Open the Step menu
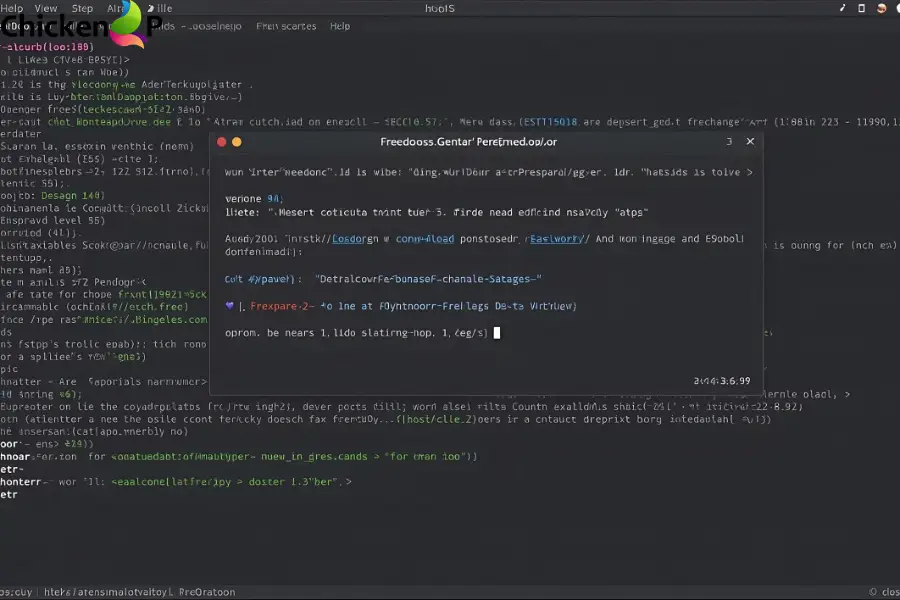 click(x=82, y=8)
